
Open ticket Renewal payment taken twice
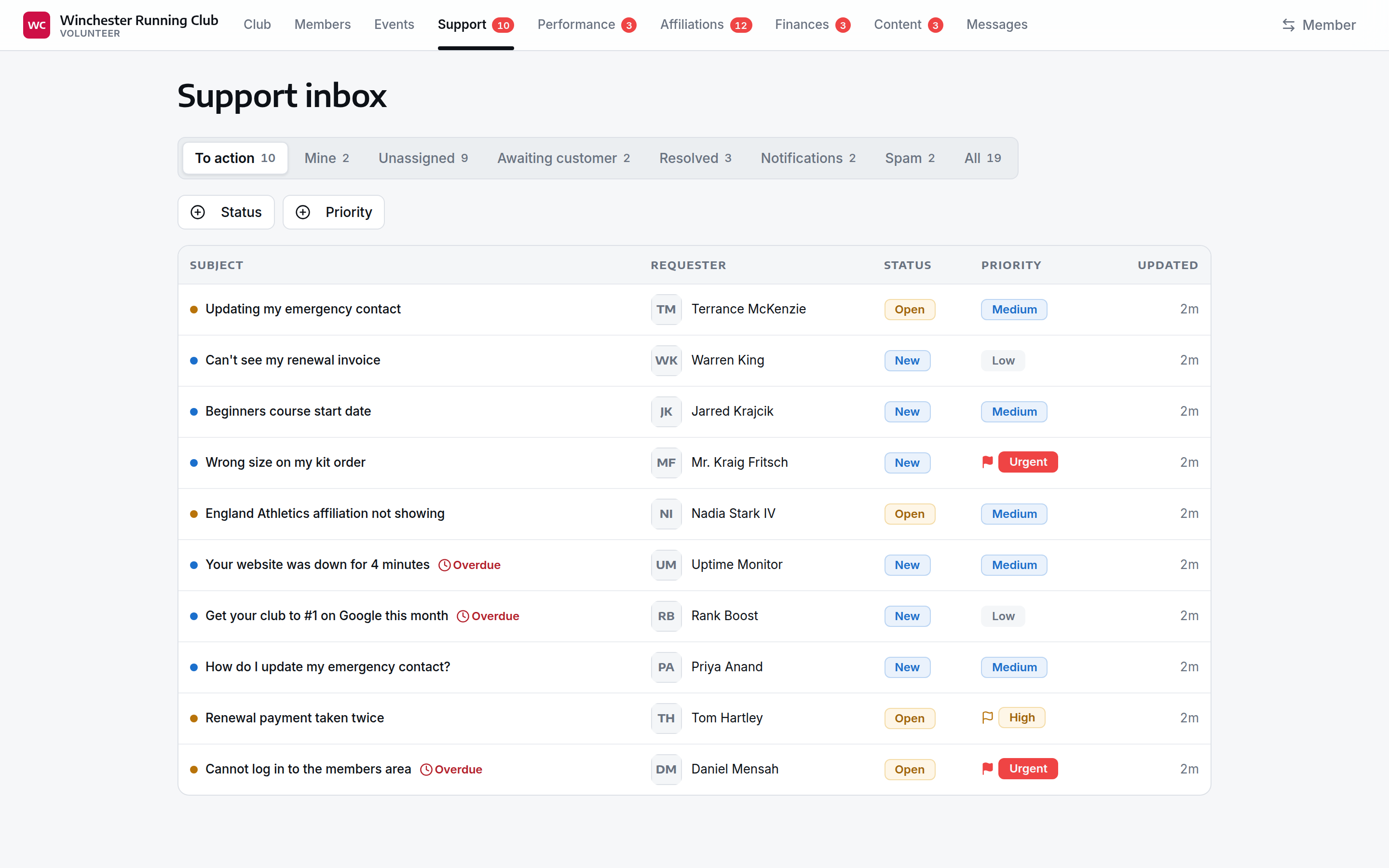click(x=295, y=718)
